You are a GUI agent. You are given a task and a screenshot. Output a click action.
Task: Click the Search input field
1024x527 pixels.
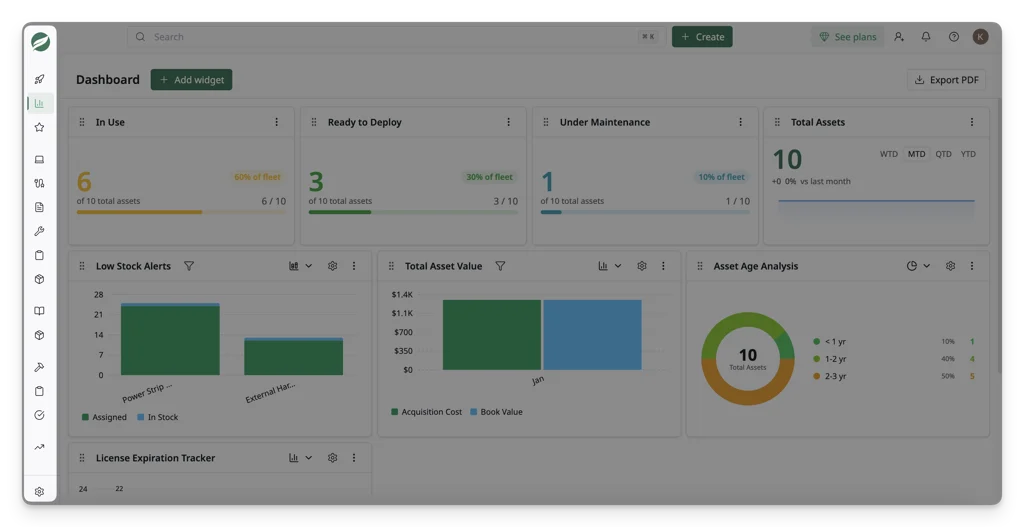(394, 37)
